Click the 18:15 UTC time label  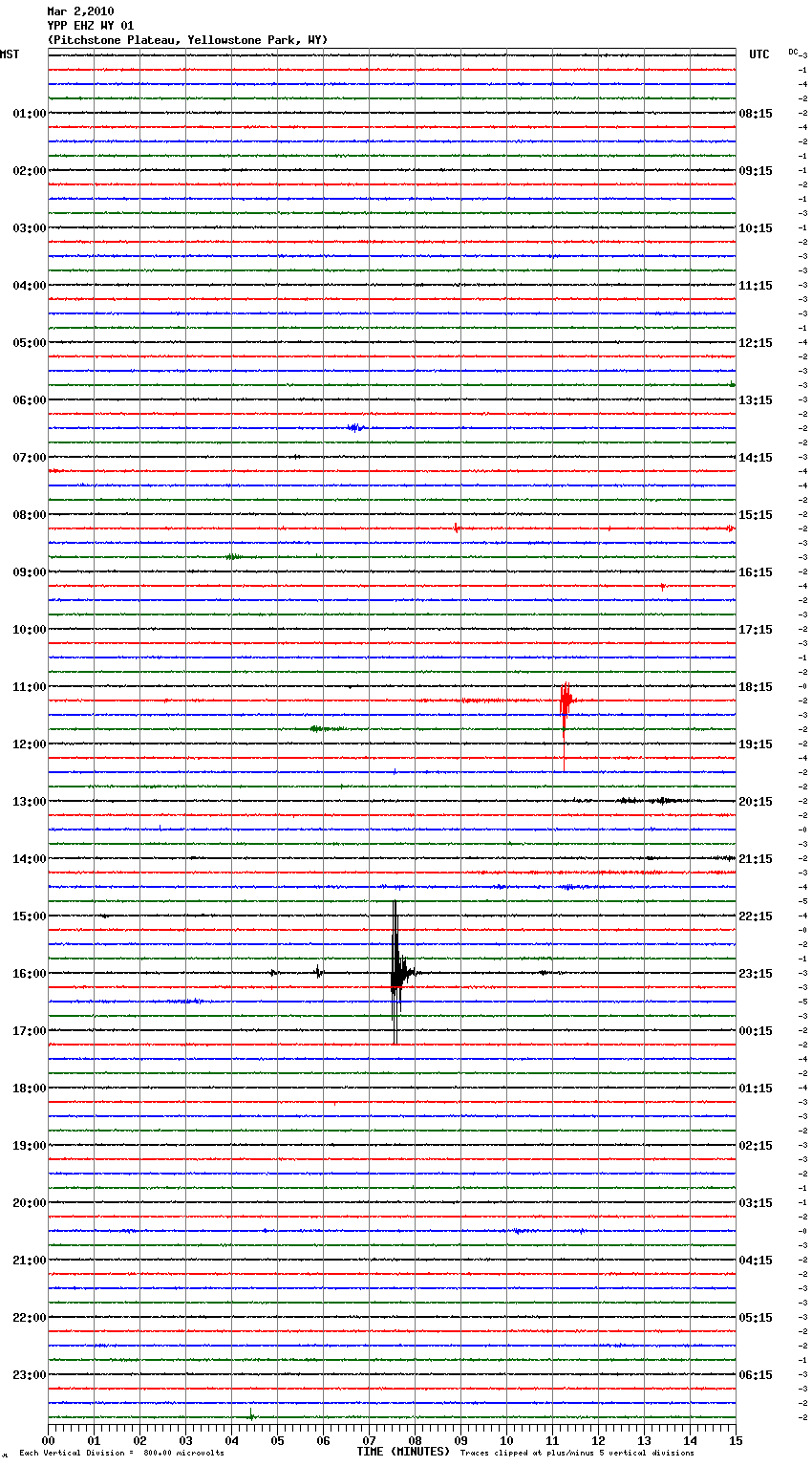pyautogui.click(x=756, y=687)
